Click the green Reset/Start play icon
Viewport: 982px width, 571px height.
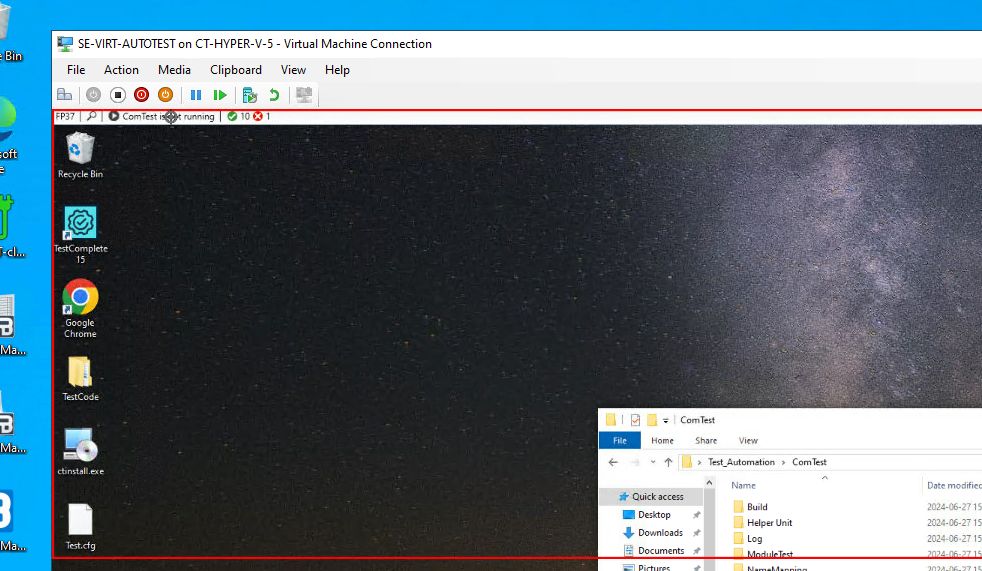(x=220, y=95)
